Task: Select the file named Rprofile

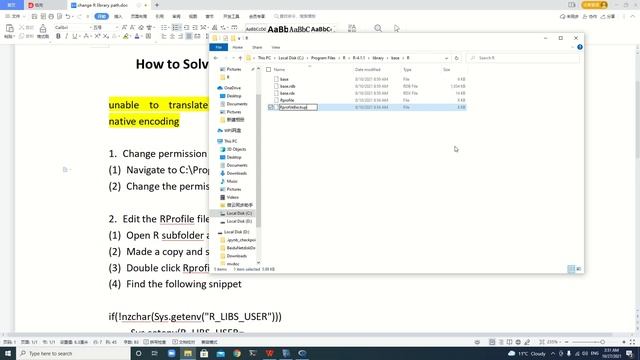Action: (x=287, y=100)
